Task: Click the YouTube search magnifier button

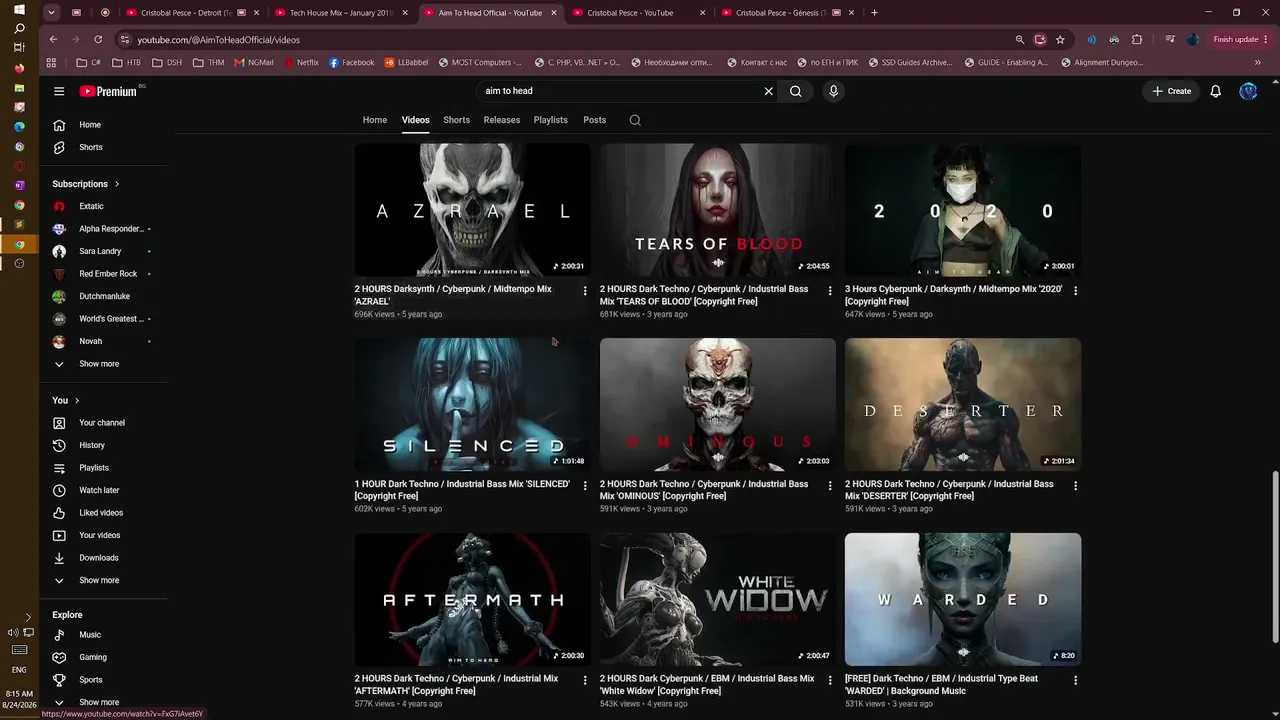Action: (x=796, y=91)
